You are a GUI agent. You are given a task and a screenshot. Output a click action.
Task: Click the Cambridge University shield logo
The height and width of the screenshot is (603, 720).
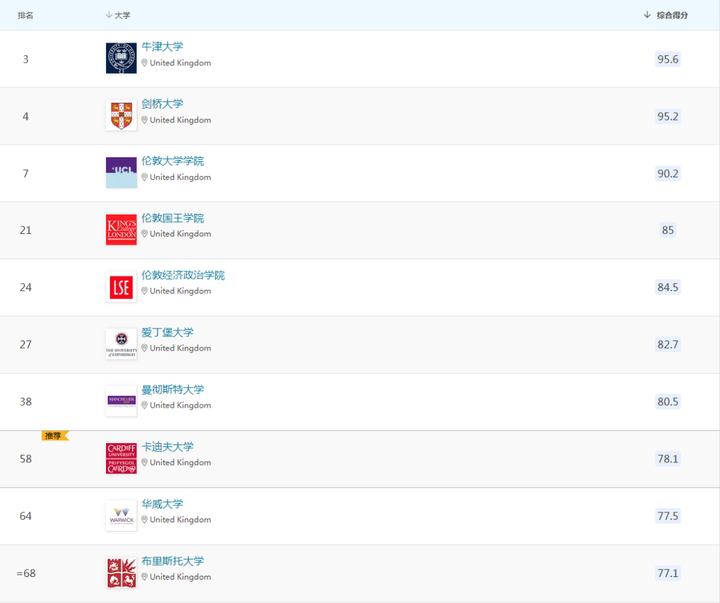[x=121, y=115]
